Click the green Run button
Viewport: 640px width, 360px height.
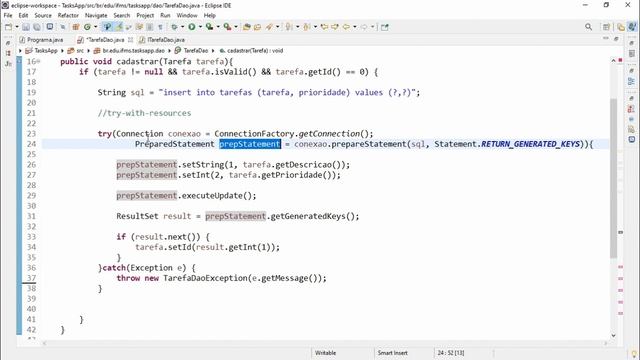click(191, 27)
